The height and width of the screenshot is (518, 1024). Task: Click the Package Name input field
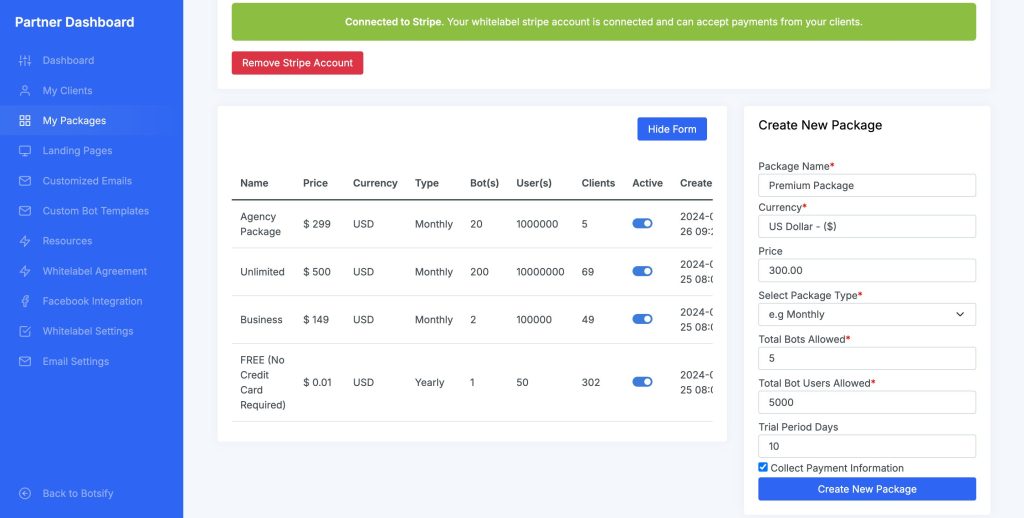point(867,186)
